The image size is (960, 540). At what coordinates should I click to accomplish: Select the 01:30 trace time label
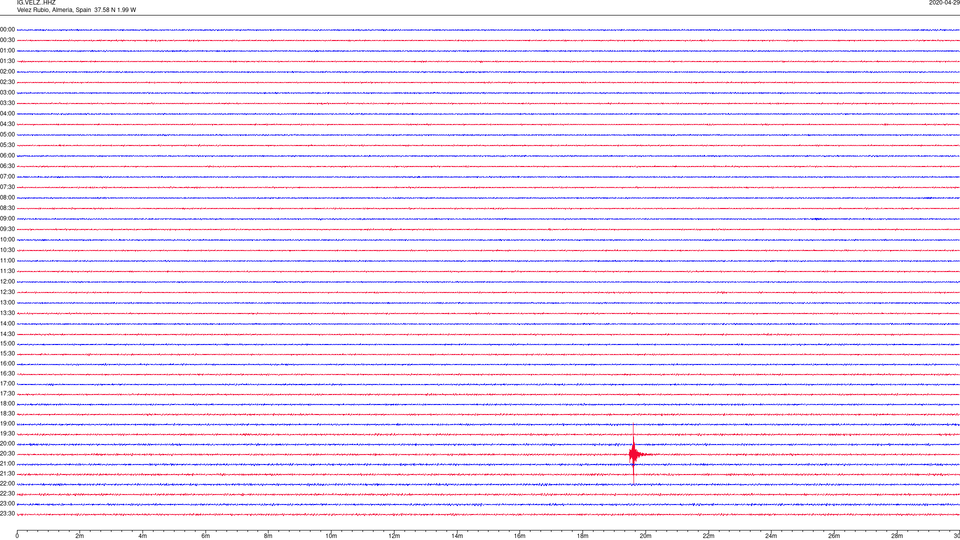coord(7,61)
